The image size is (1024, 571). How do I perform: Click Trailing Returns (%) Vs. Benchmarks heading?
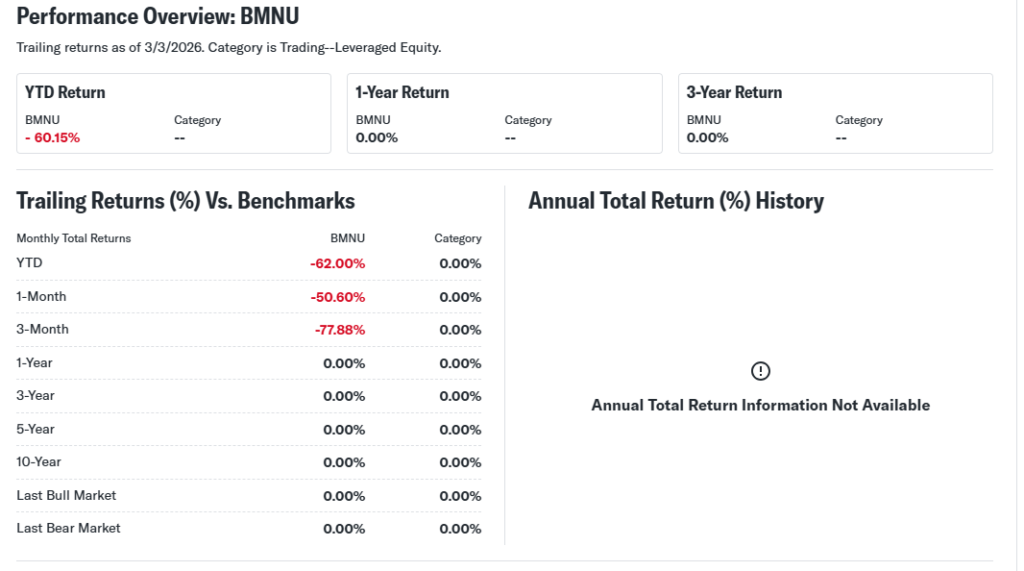[x=186, y=201]
